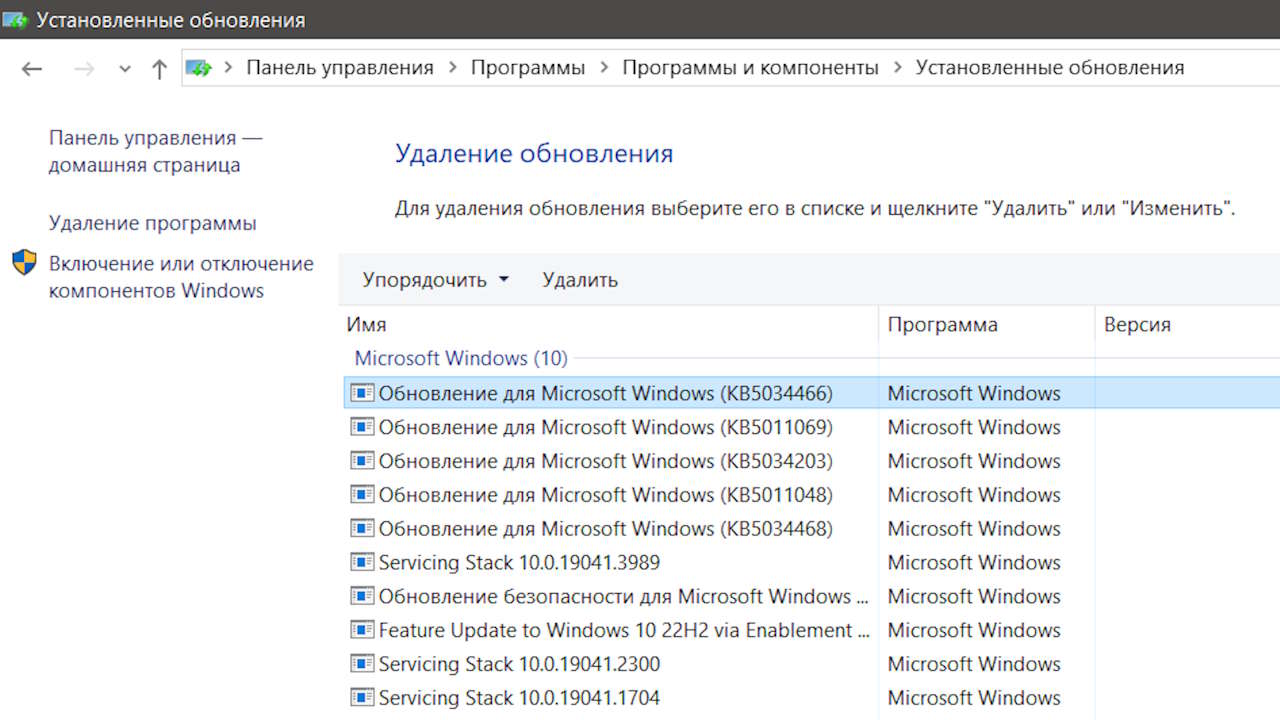Open the Удаление программы link
The image size is (1280, 720).
click(153, 223)
